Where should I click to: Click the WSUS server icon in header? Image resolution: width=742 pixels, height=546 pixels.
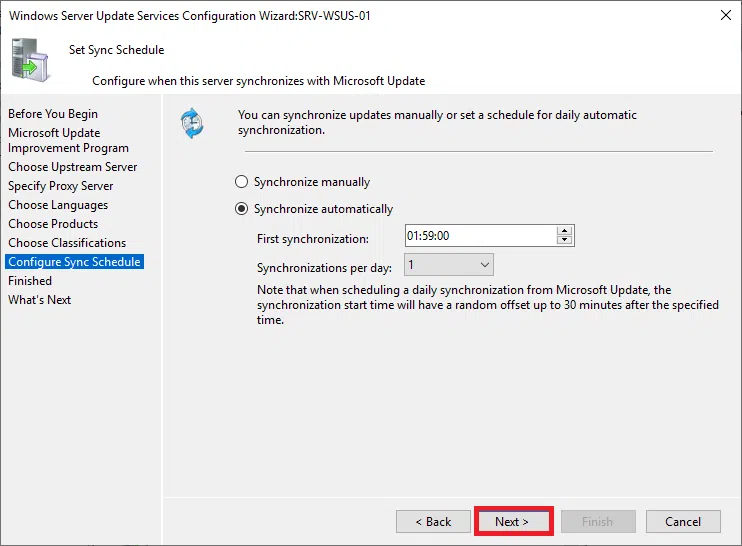pyautogui.click(x=30, y=59)
